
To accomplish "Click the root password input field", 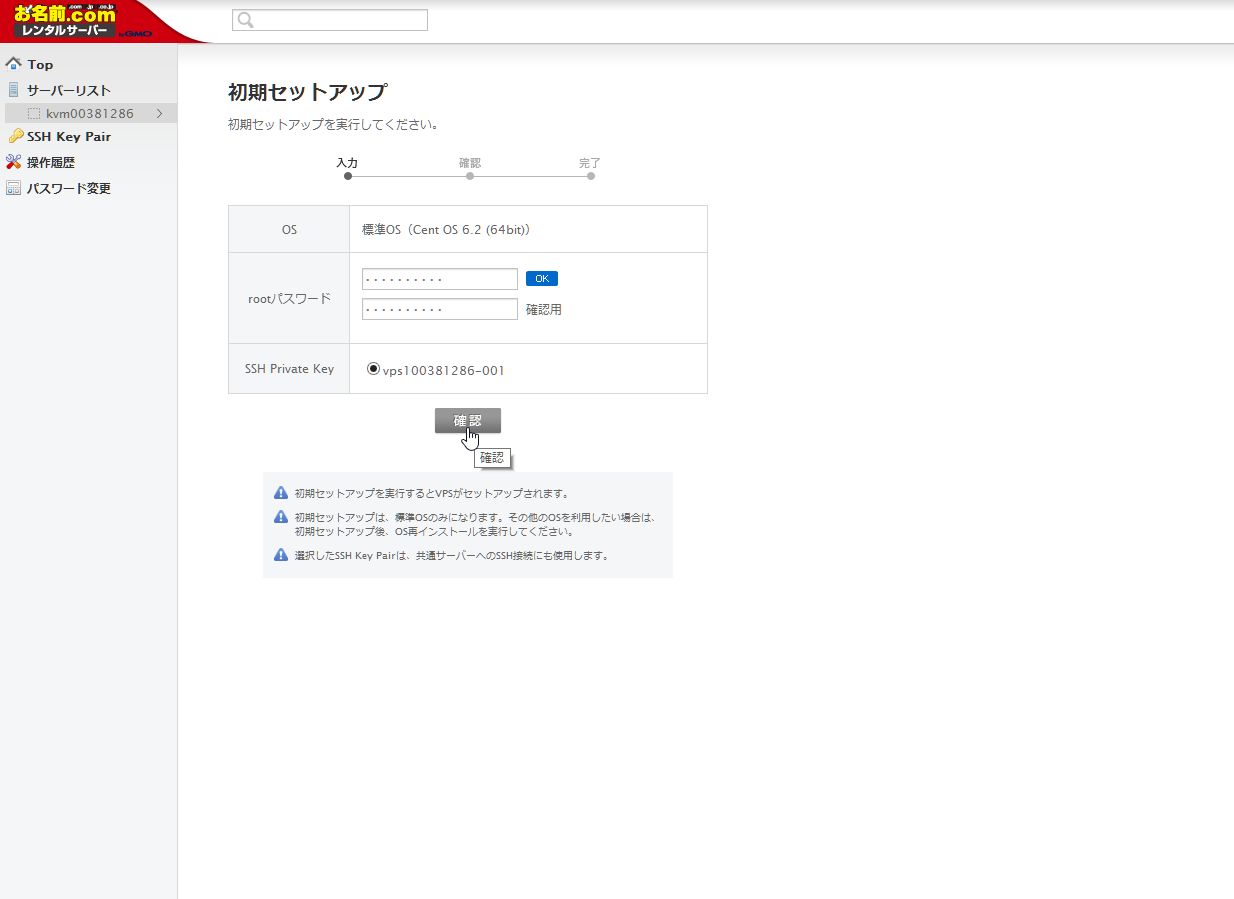I will point(440,279).
